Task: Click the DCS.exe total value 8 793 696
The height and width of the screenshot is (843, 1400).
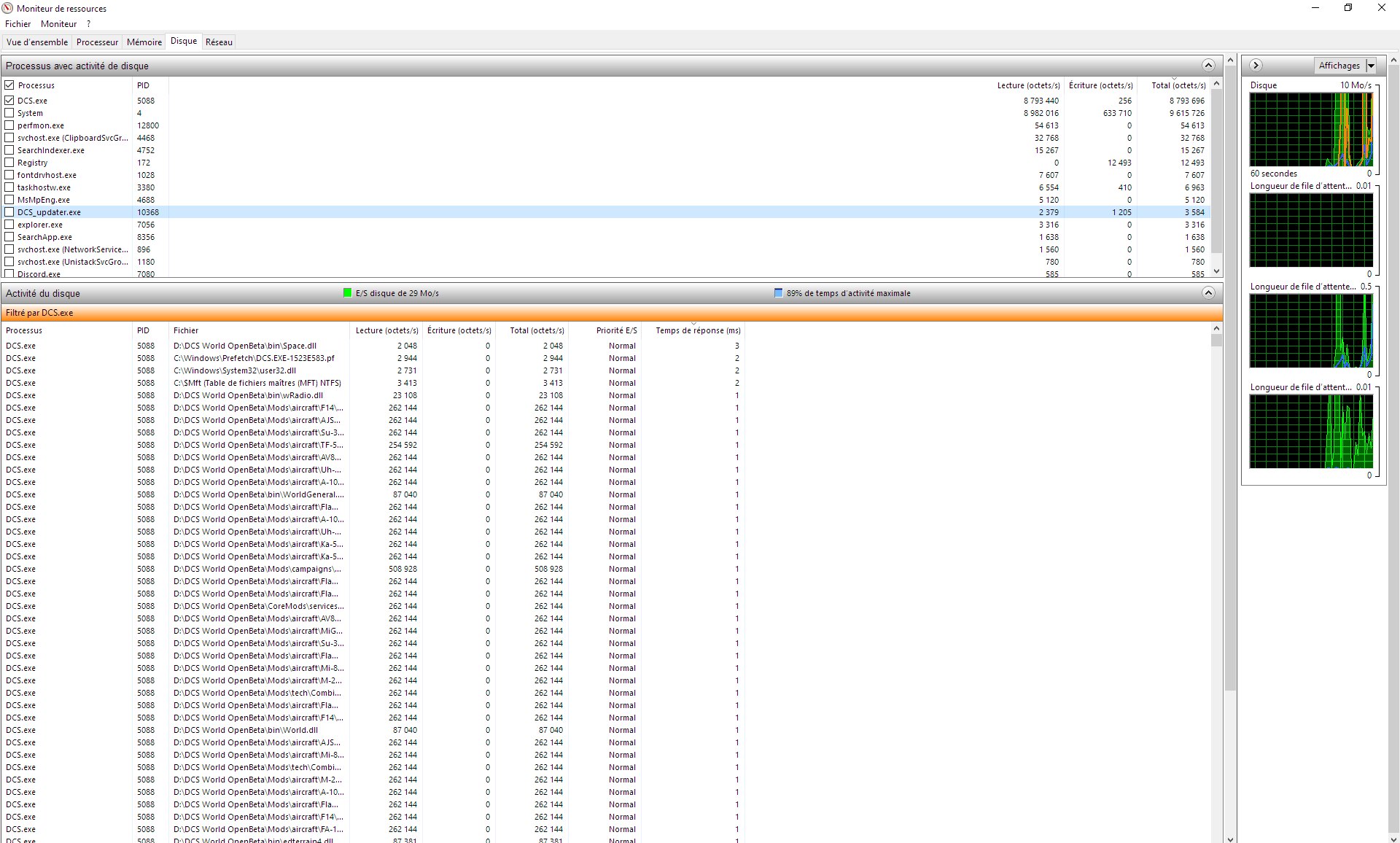Action: tap(1187, 101)
